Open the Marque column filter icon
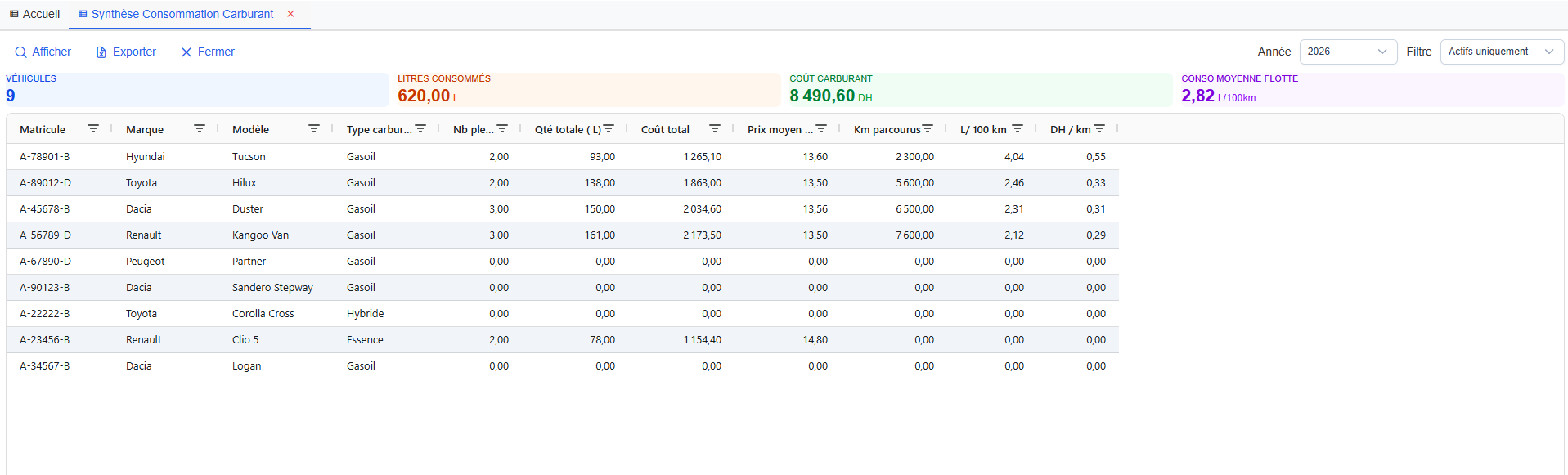The width and height of the screenshot is (1568, 475). pos(200,129)
